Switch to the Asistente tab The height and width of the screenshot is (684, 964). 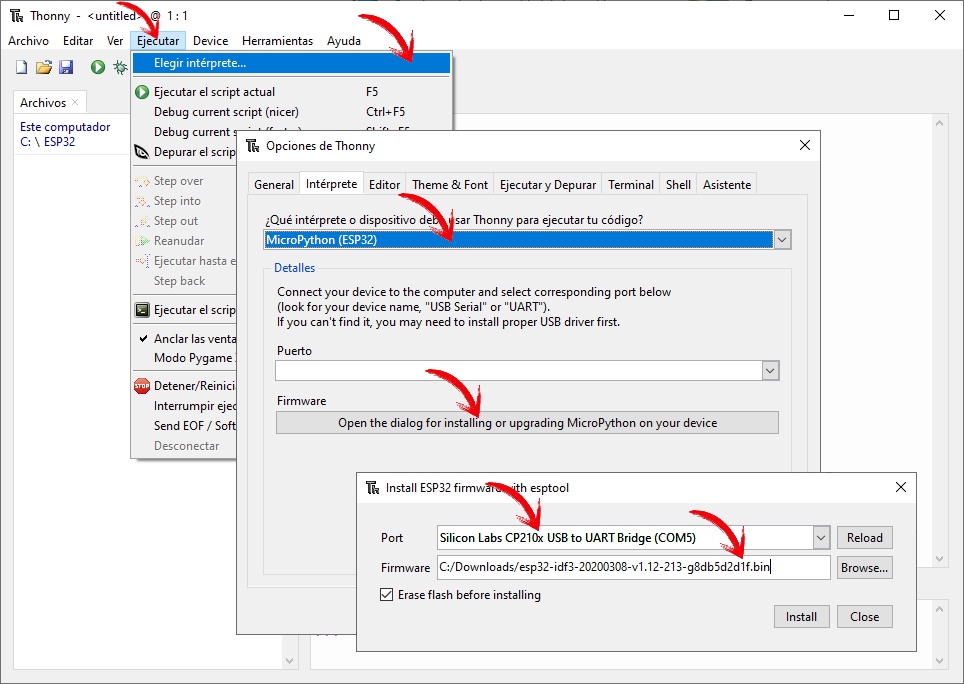pos(727,184)
